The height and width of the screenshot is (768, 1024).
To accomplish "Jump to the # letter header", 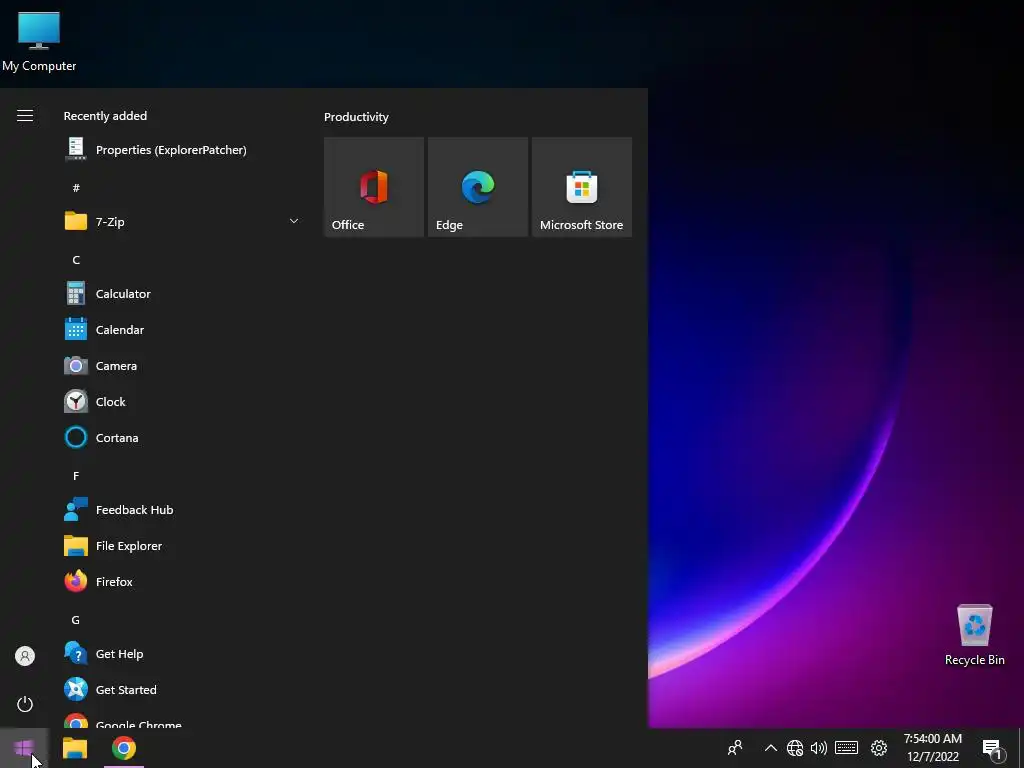I will coord(76,187).
